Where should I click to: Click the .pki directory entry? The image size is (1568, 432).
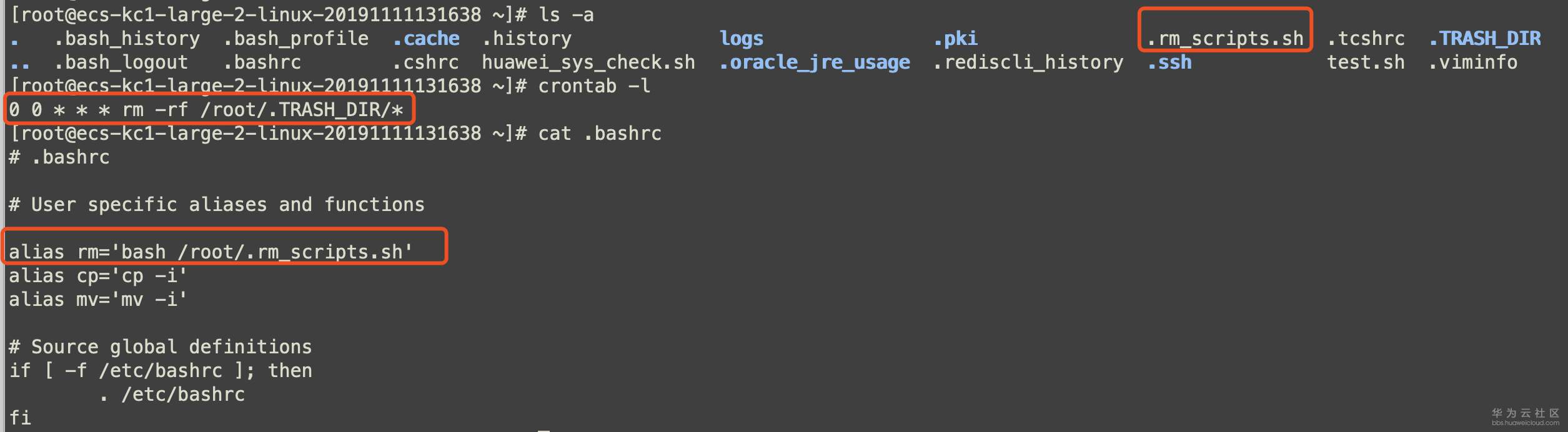pyautogui.click(x=955, y=39)
